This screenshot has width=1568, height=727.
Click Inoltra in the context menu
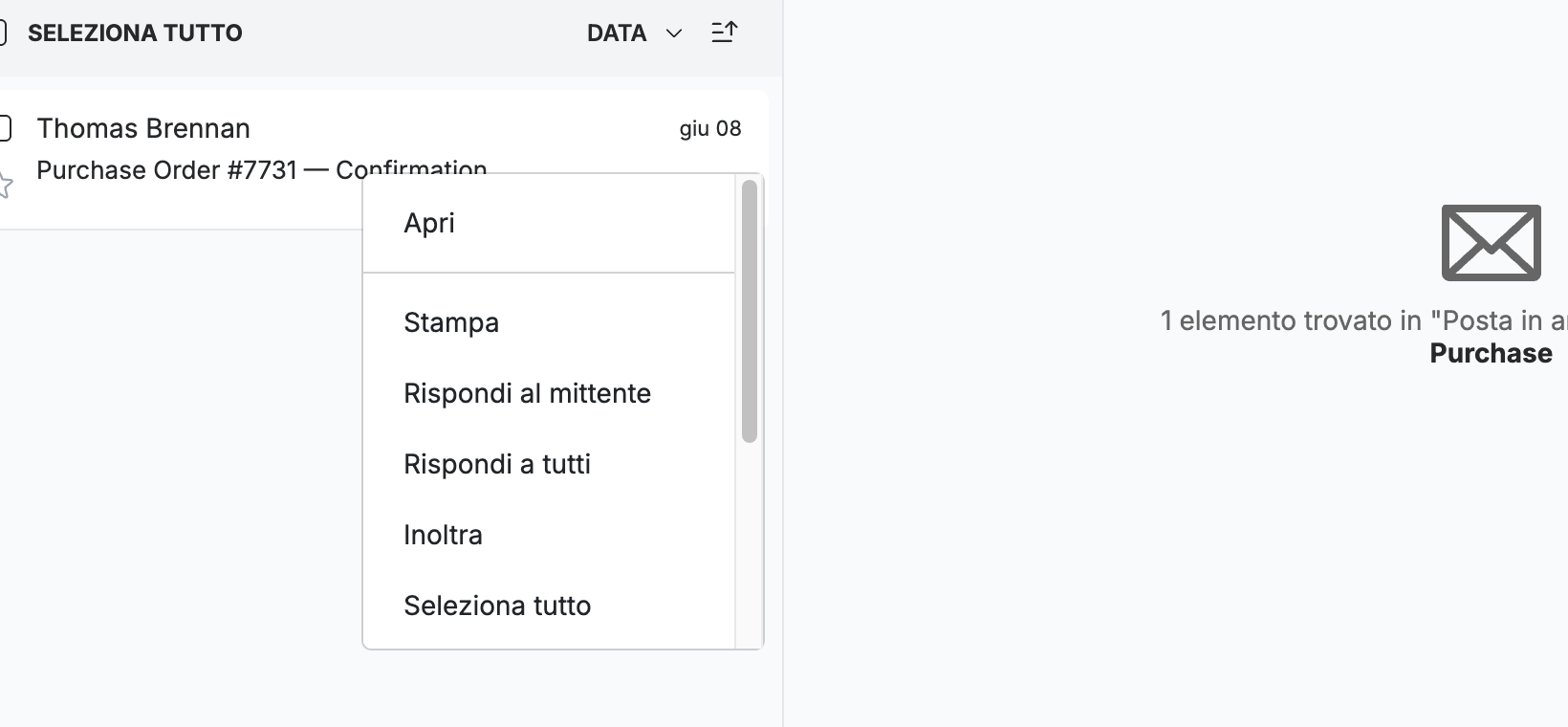coord(549,535)
